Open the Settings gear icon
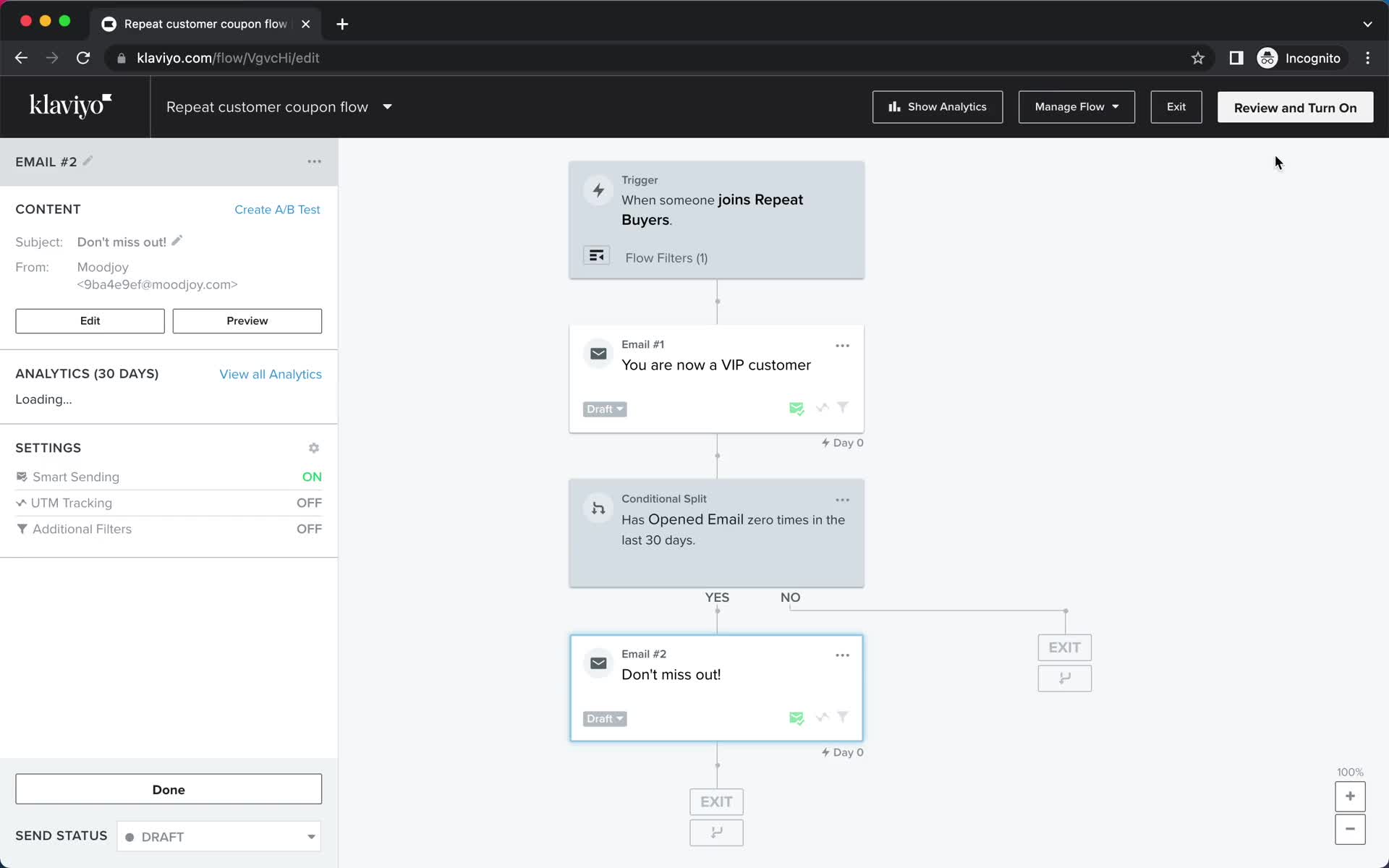Screen dimensions: 1389x868 coord(314,448)
